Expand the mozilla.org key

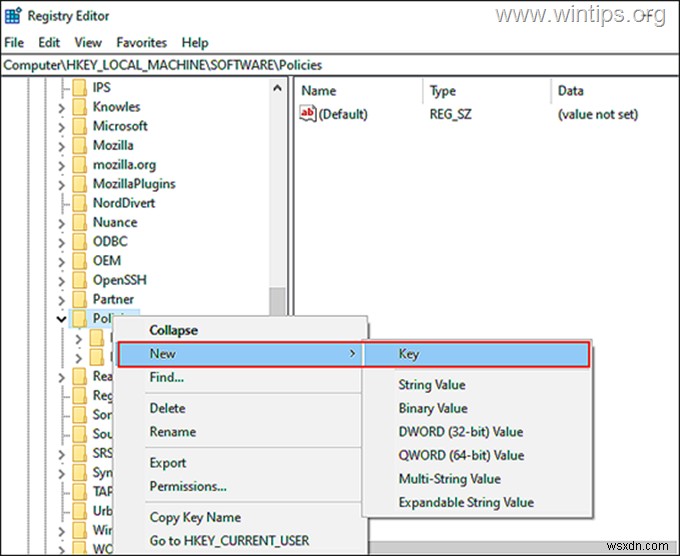[62, 166]
